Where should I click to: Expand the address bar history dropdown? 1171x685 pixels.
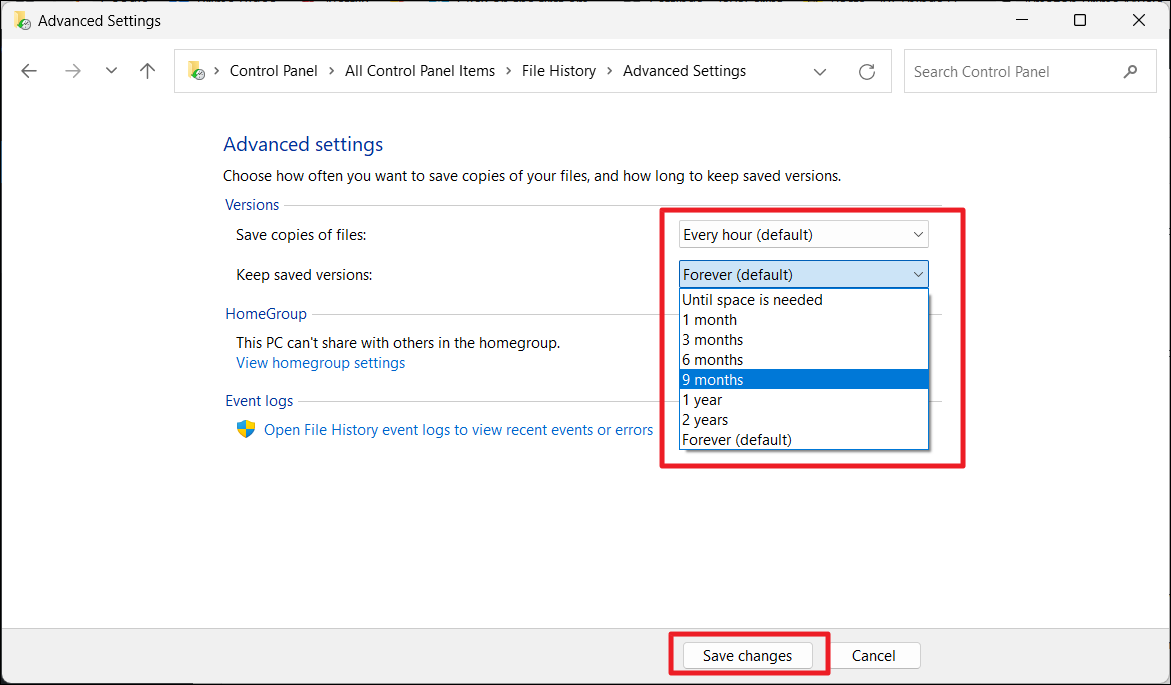click(x=820, y=72)
